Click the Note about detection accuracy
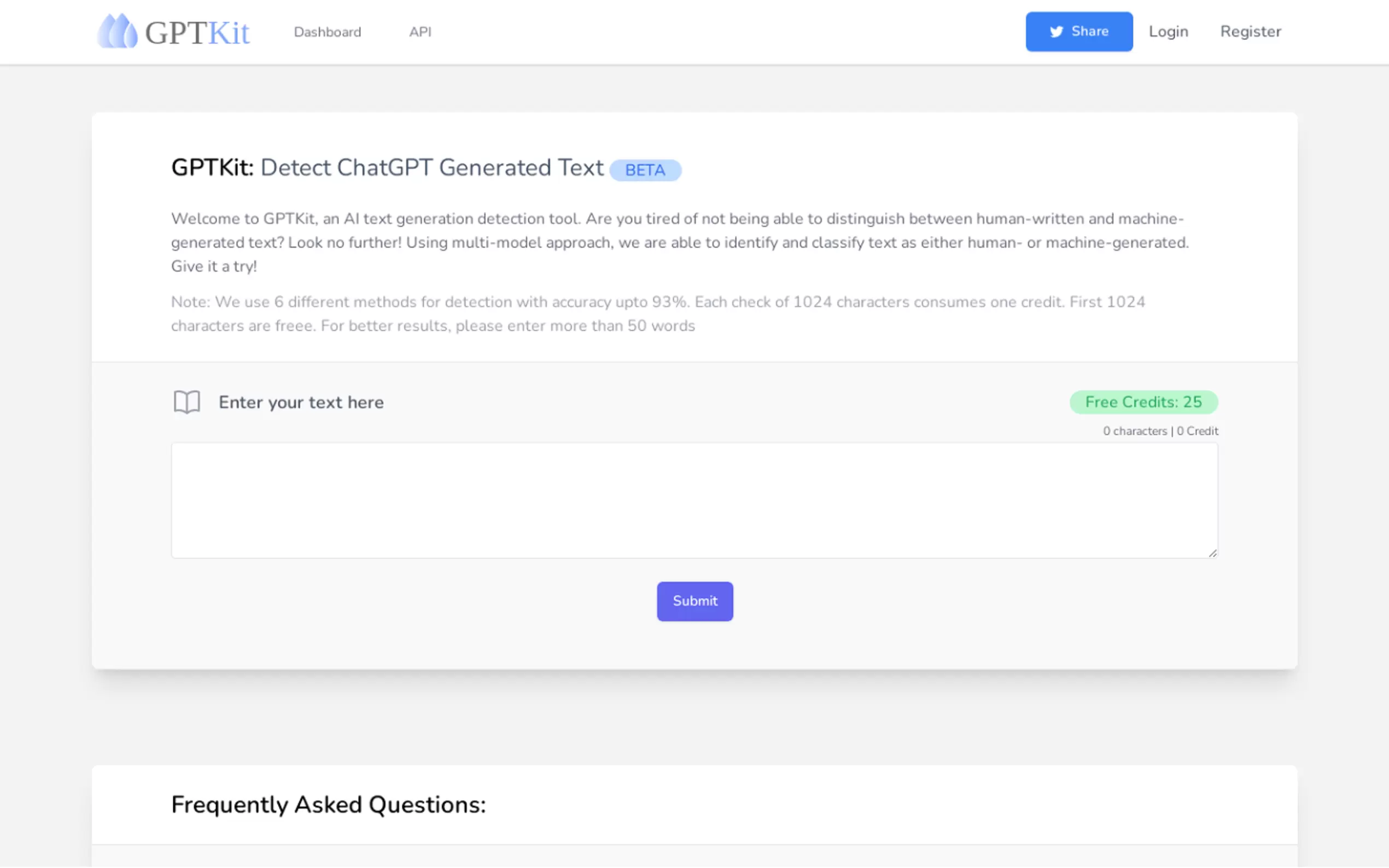This screenshot has width=1389, height=868. click(x=658, y=313)
